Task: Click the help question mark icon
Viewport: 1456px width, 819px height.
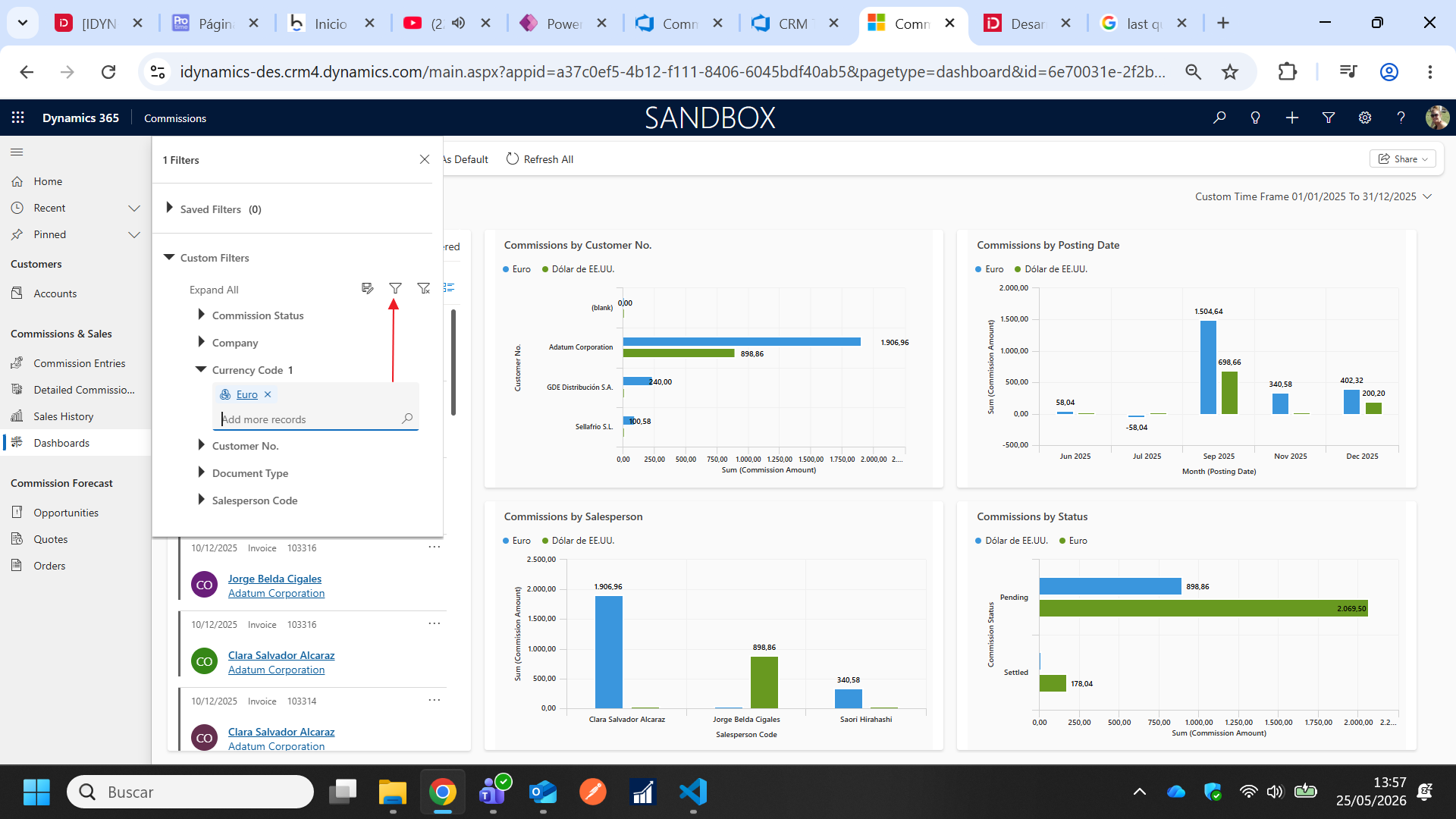Action: click(x=1401, y=118)
